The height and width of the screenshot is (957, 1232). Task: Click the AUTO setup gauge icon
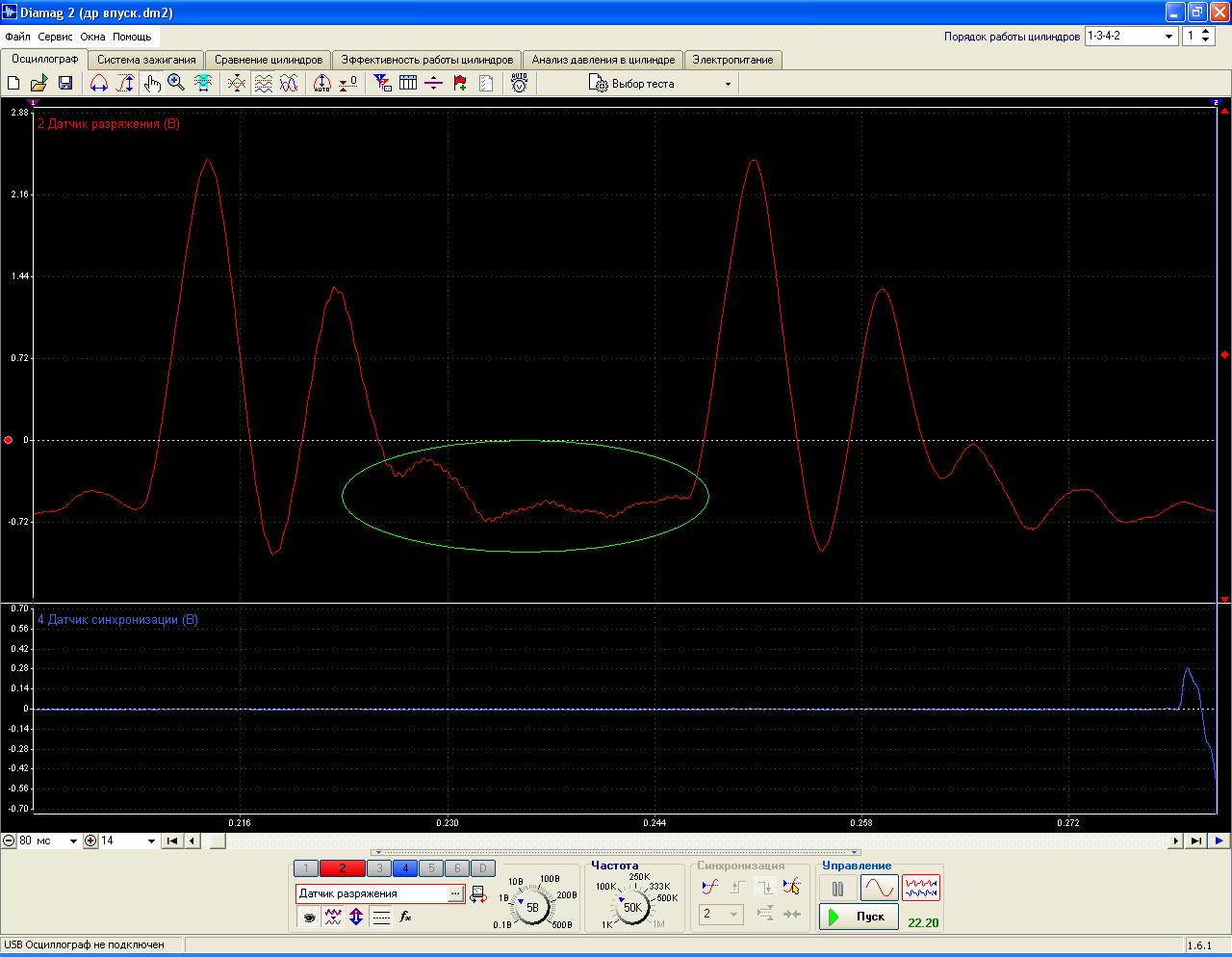tap(520, 84)
